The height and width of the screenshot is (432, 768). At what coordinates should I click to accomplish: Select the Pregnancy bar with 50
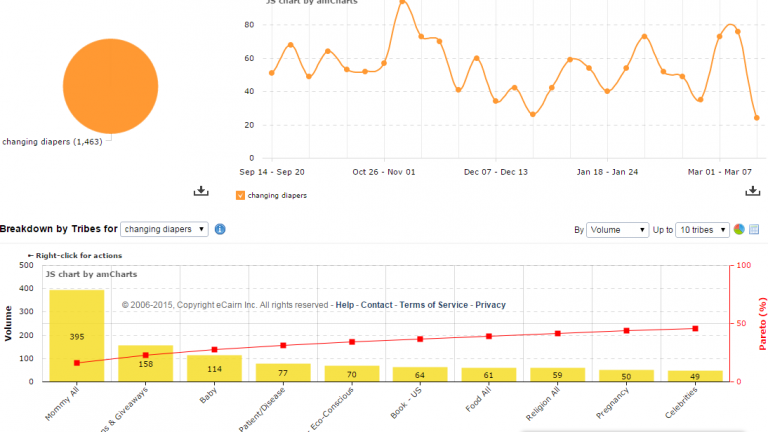coord(626,376)
